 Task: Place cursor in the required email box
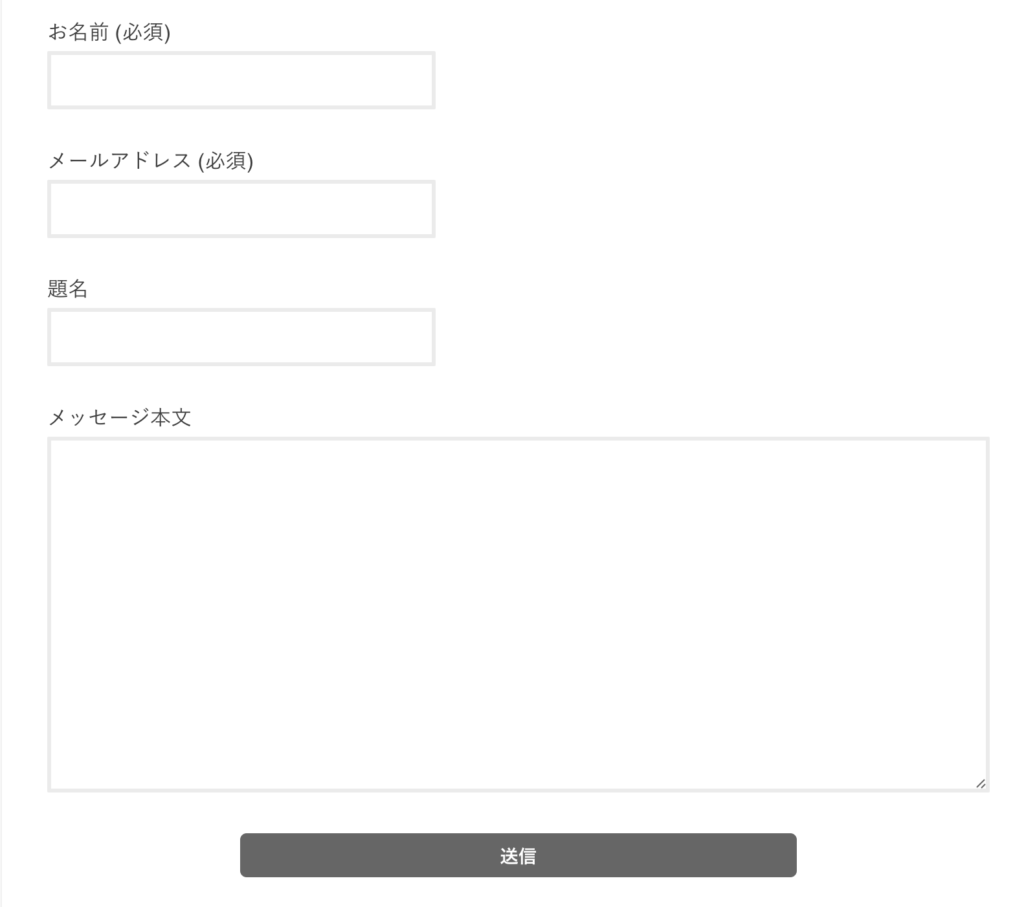[241, 209]
